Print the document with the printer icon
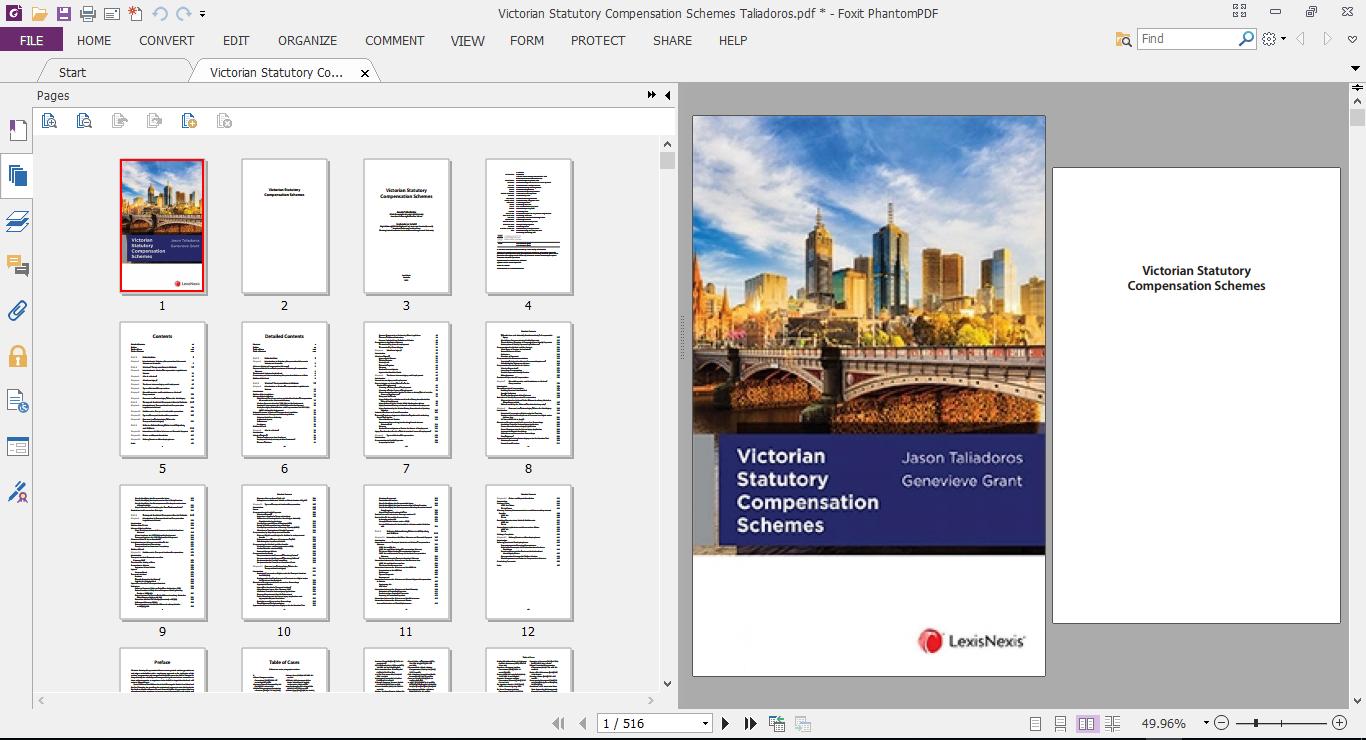 [87, 14]
